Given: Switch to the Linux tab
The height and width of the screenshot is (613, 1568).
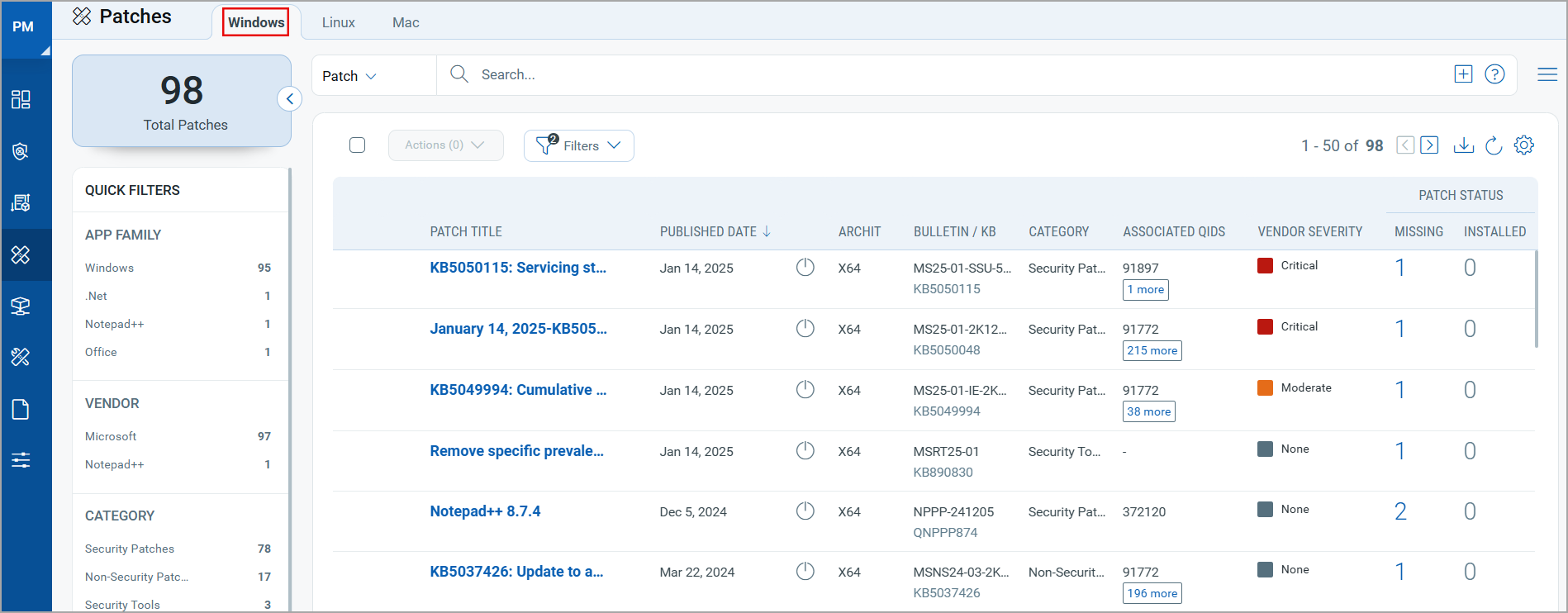Looking at the screenshot, I should (x=338, y=22).
